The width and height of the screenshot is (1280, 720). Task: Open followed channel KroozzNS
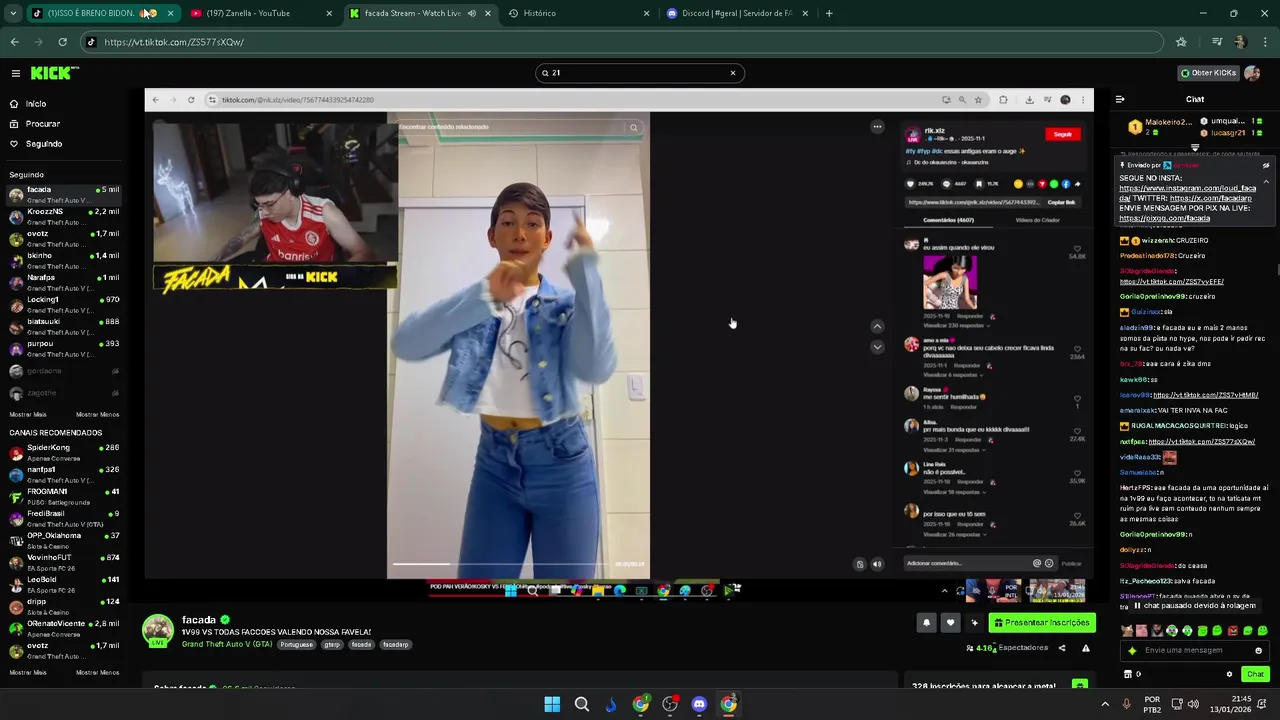[64, 216]
